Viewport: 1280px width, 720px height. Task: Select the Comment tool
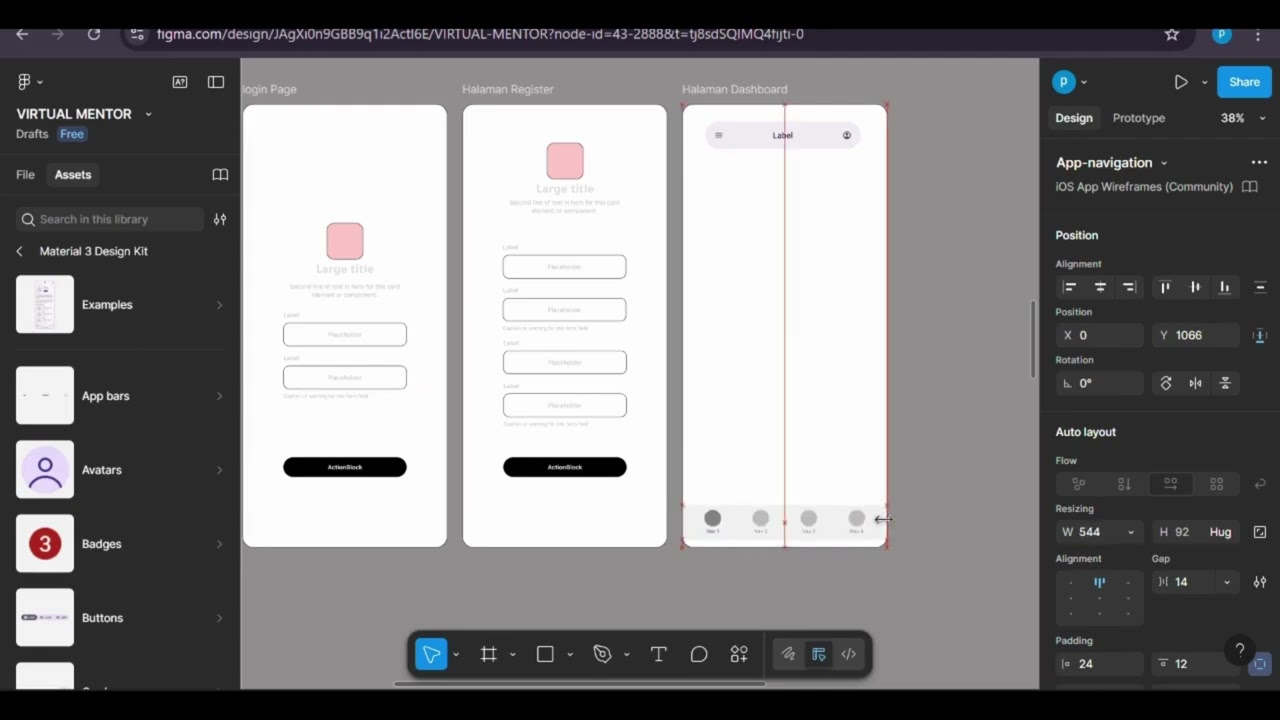click(699, 654)
